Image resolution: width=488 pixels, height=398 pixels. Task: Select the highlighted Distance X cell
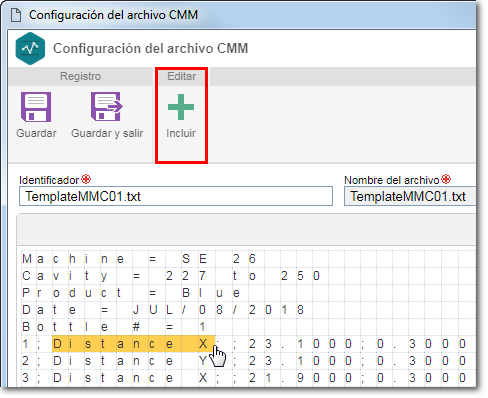tap(133, 344)
